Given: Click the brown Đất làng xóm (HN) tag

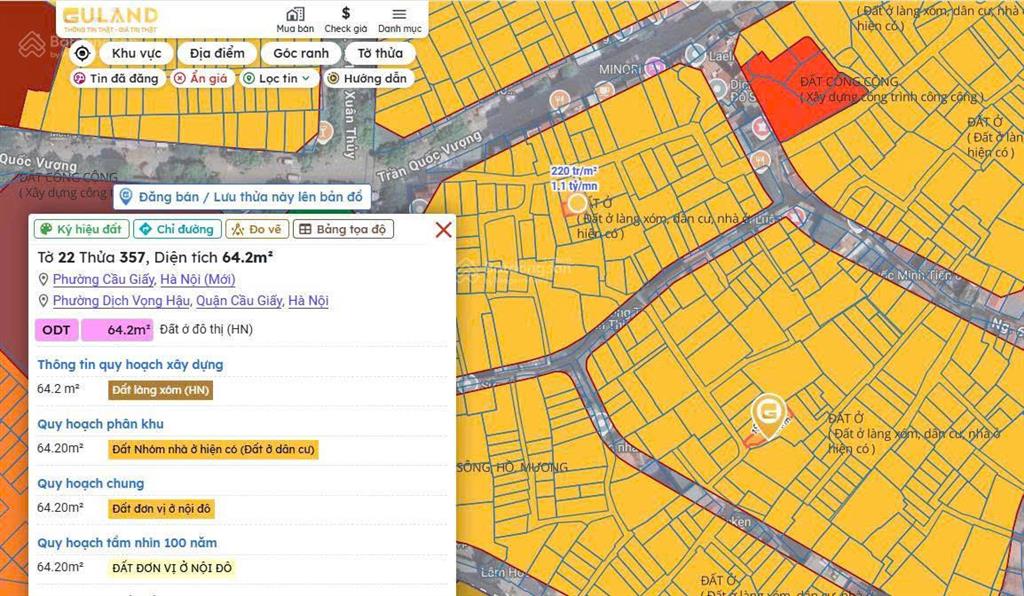Looking at the screenshot, I should [x=161, y=390].
